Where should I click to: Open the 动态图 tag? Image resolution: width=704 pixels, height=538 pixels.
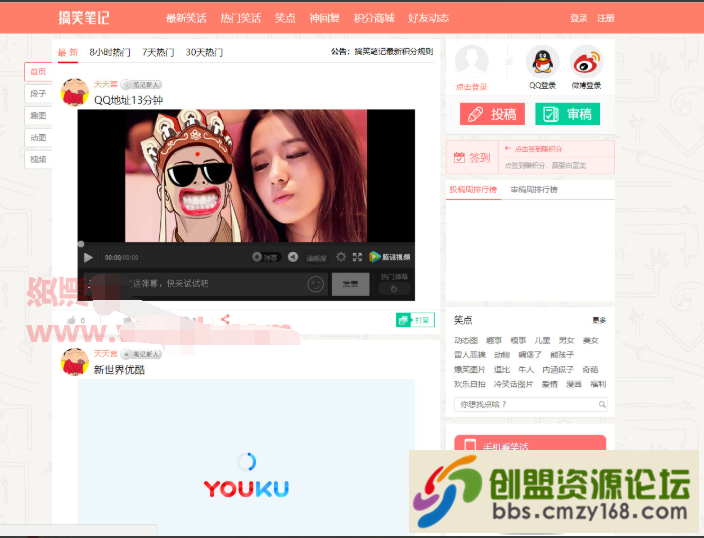(x=466, y=340)
